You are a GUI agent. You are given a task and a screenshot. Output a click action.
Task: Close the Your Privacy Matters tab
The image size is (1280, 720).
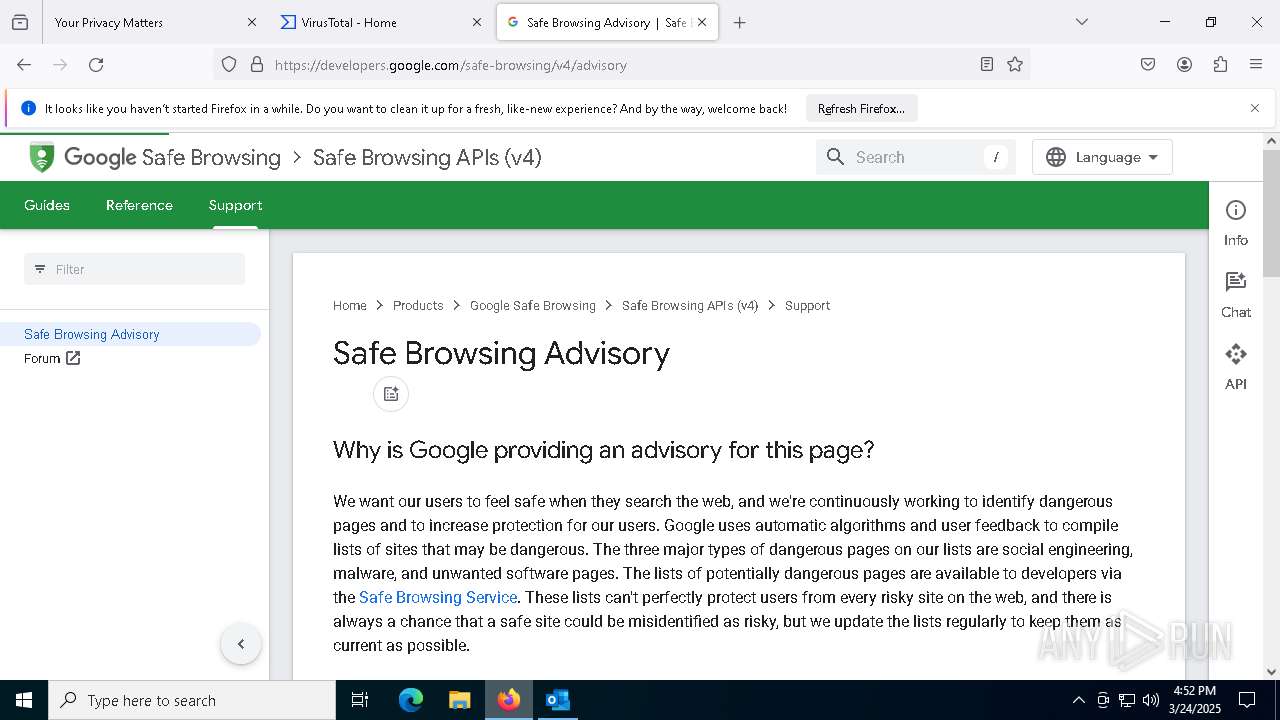tap(252, 22)
